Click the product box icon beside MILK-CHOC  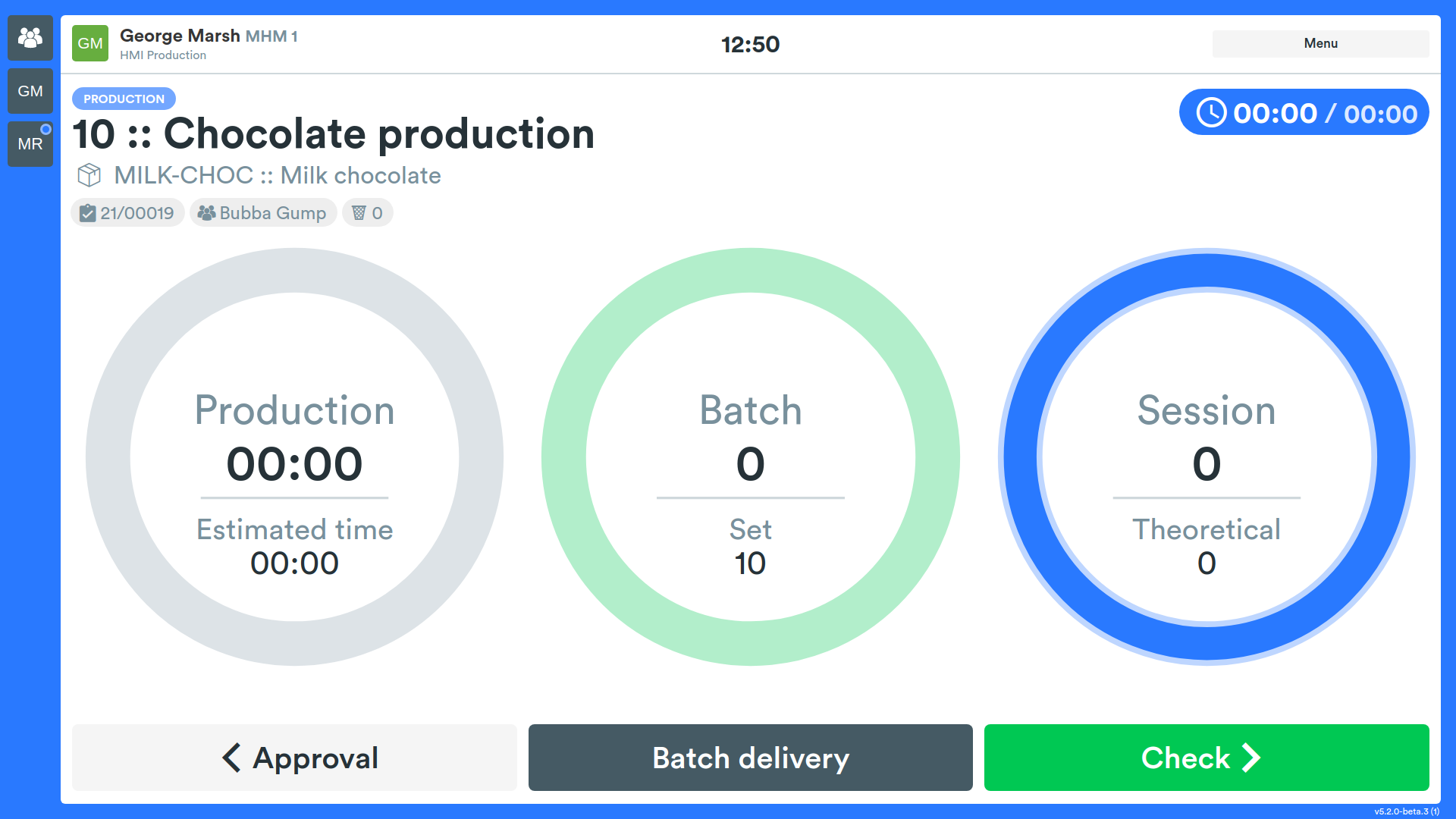pyautogui.click(x=89, y=175)
